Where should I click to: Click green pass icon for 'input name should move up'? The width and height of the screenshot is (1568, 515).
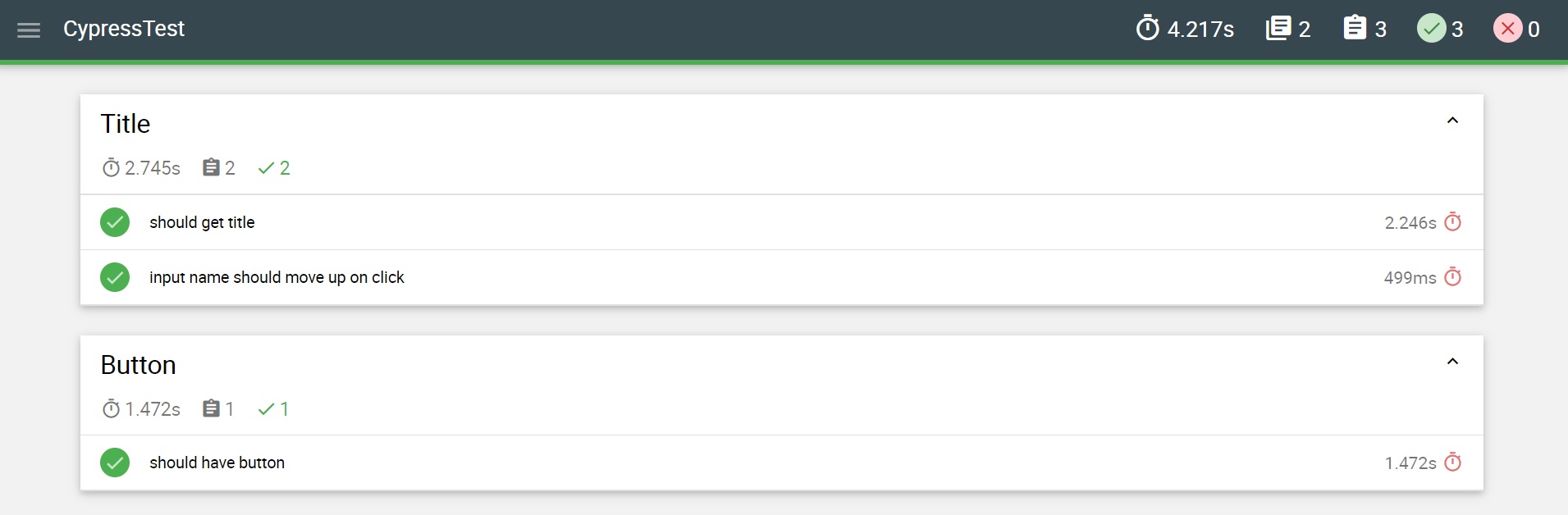[x=115, y=277]
